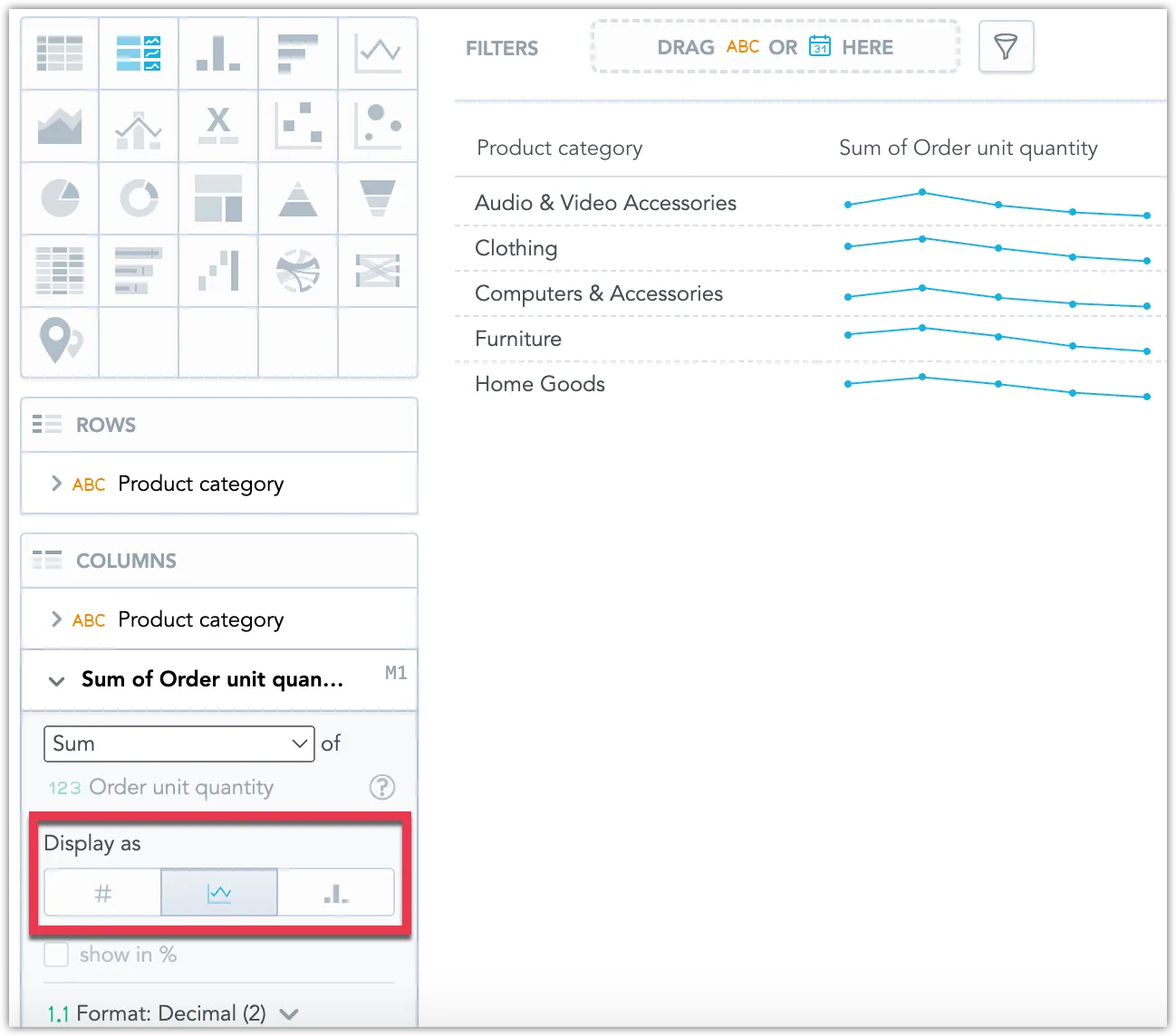
Task: Select the donut chart icon
Action: coord(138,197)
